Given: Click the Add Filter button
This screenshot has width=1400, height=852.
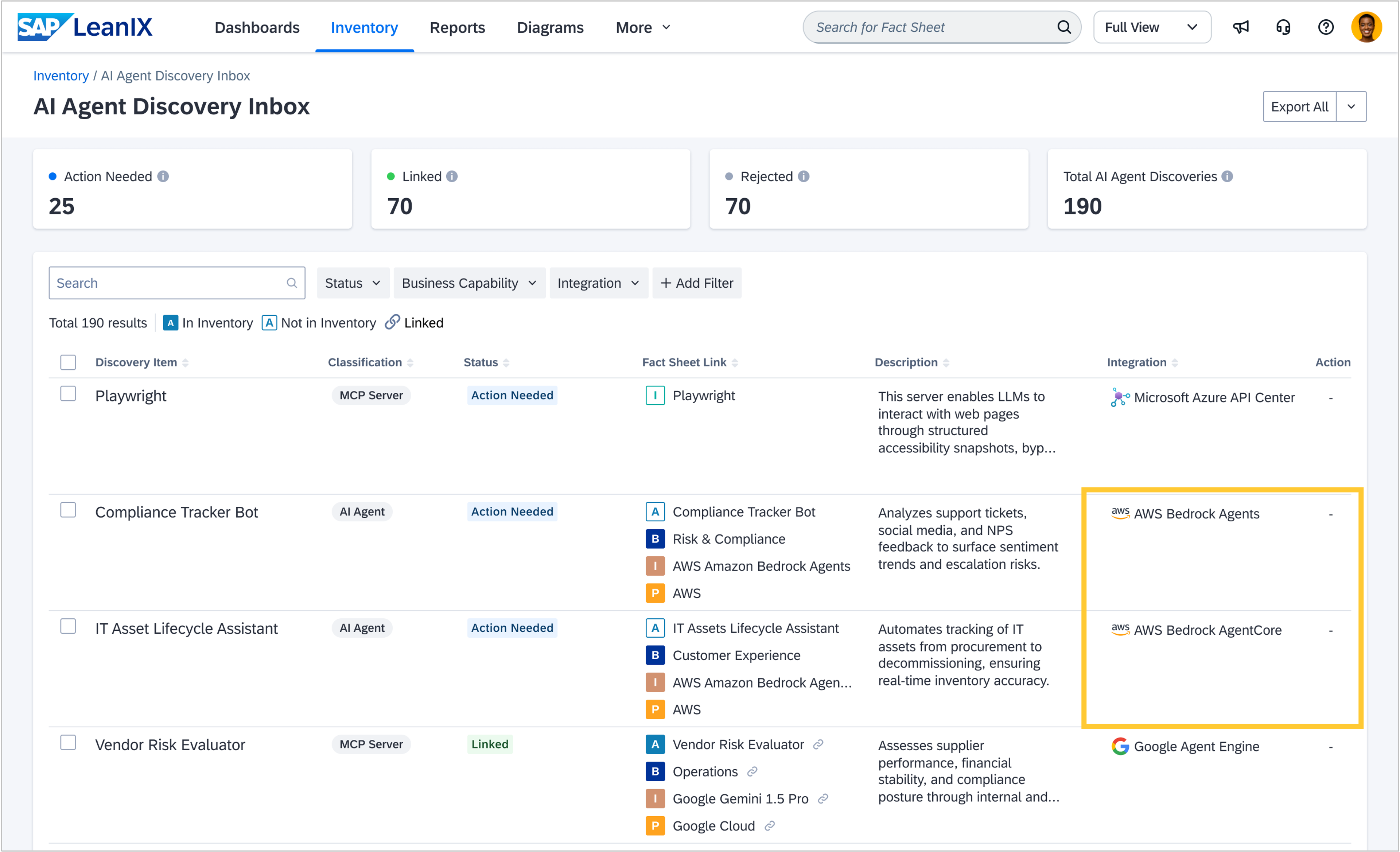Looking at the screenshot, I should (697, 283).
